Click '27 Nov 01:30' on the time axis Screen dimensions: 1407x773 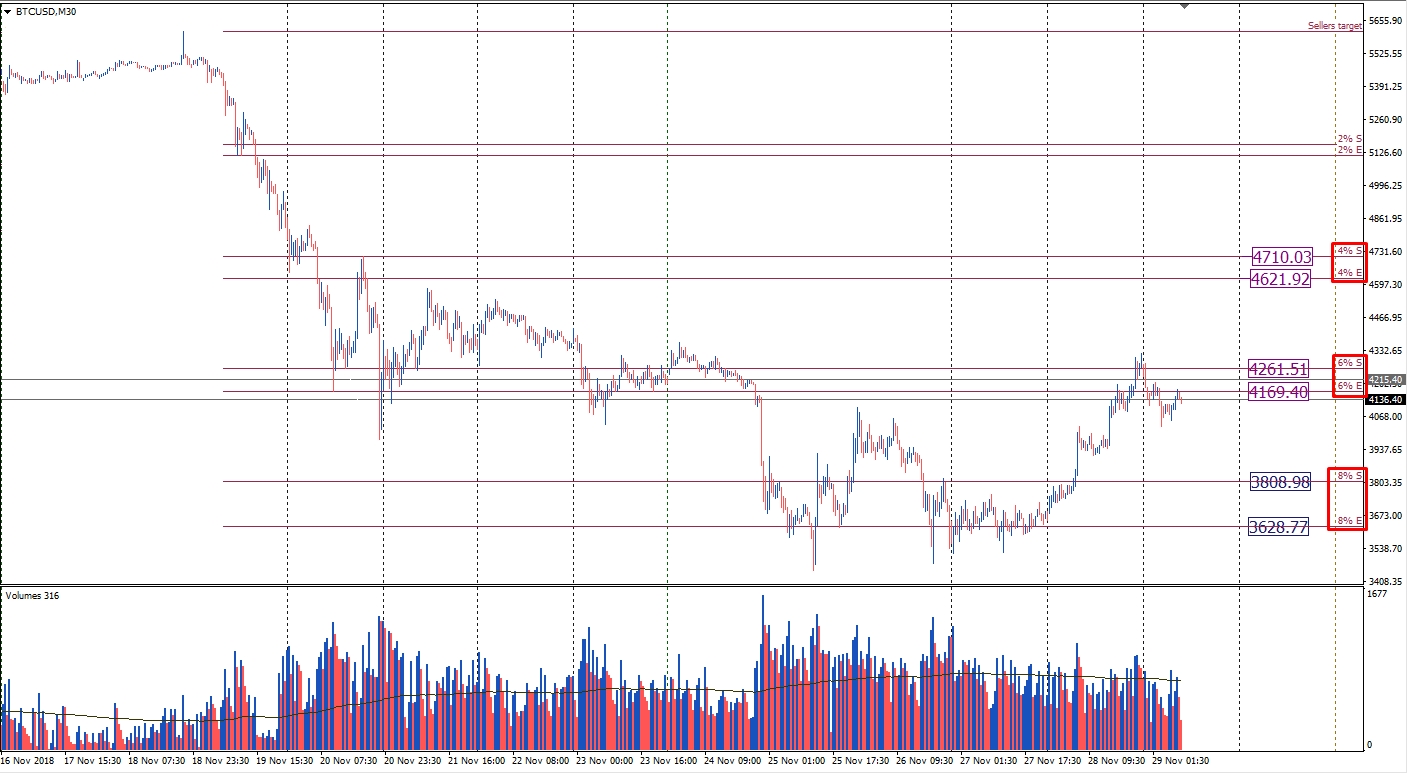[x=988, y=761]
